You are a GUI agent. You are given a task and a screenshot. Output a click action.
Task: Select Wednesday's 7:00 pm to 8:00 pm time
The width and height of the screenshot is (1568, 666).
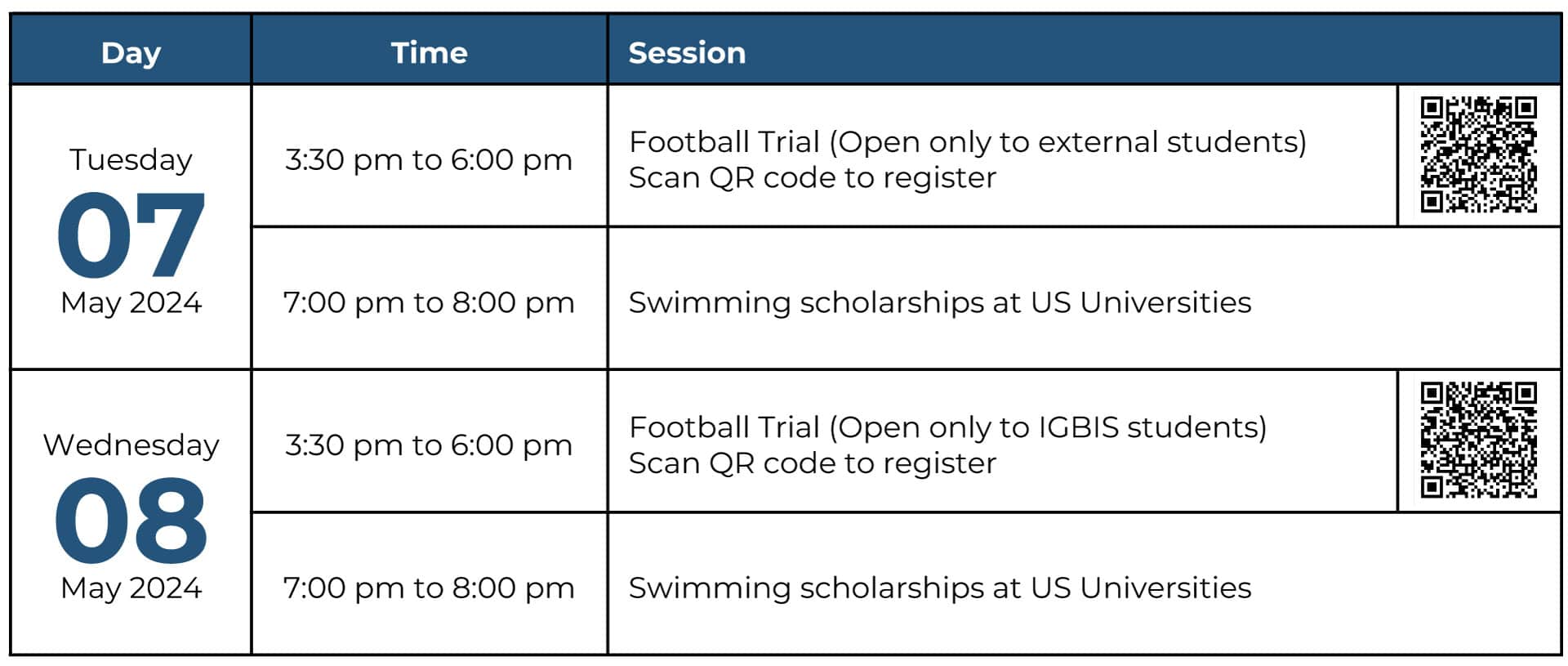tap(429, 588)
